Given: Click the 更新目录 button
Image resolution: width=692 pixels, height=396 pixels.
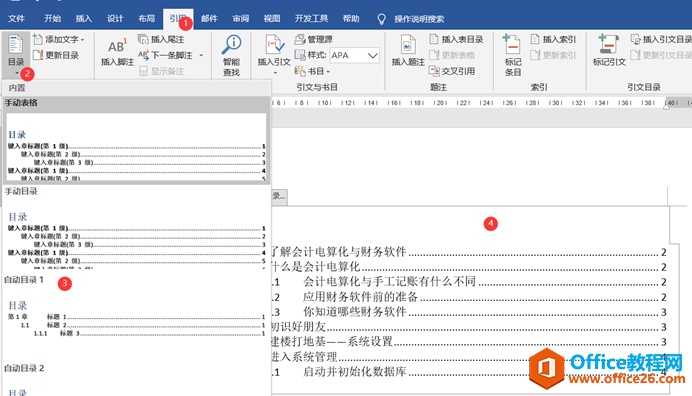Looking at the screenshot, I should (56, 55).
